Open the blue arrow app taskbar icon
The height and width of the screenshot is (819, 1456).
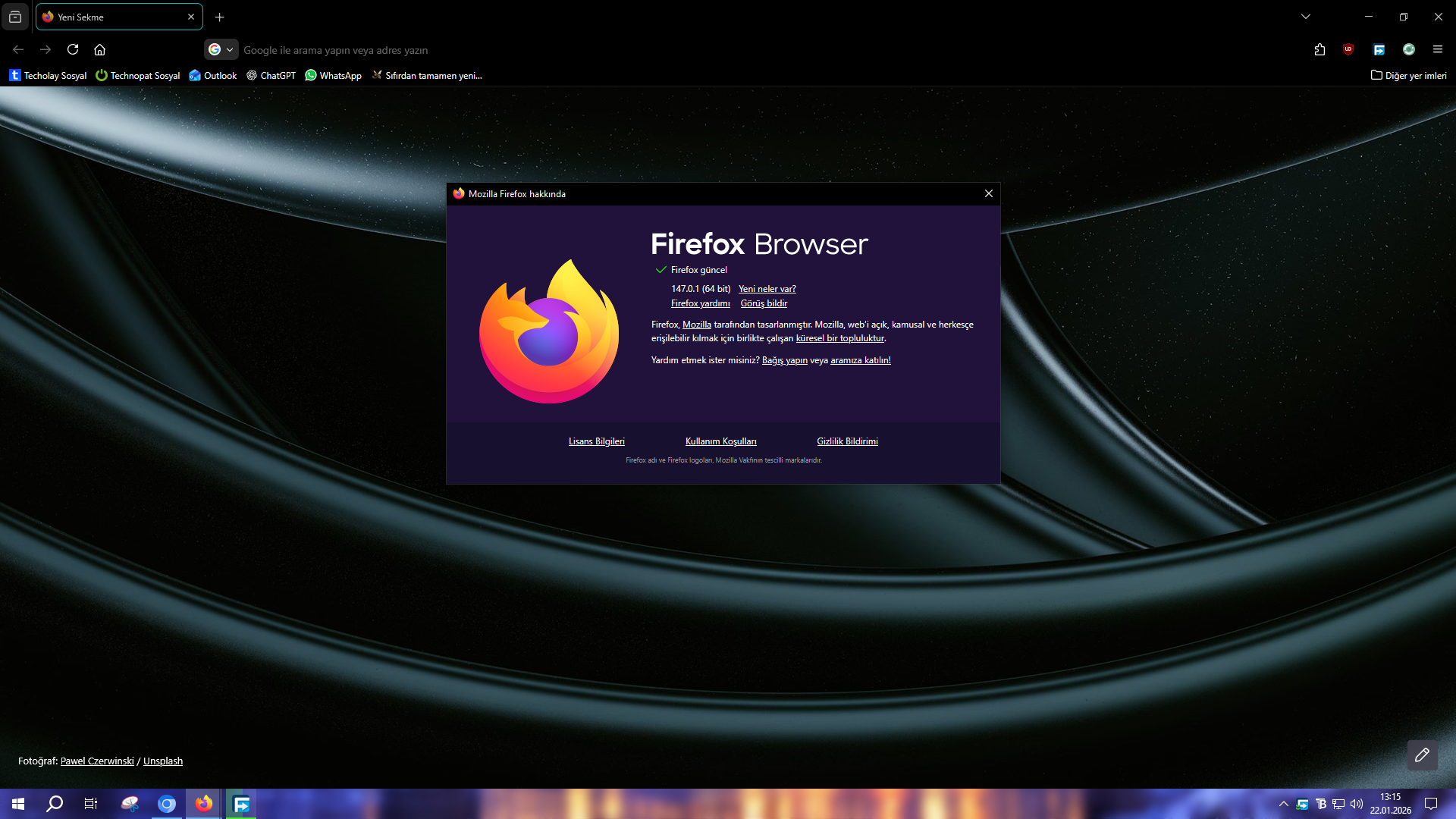[241, 804]
